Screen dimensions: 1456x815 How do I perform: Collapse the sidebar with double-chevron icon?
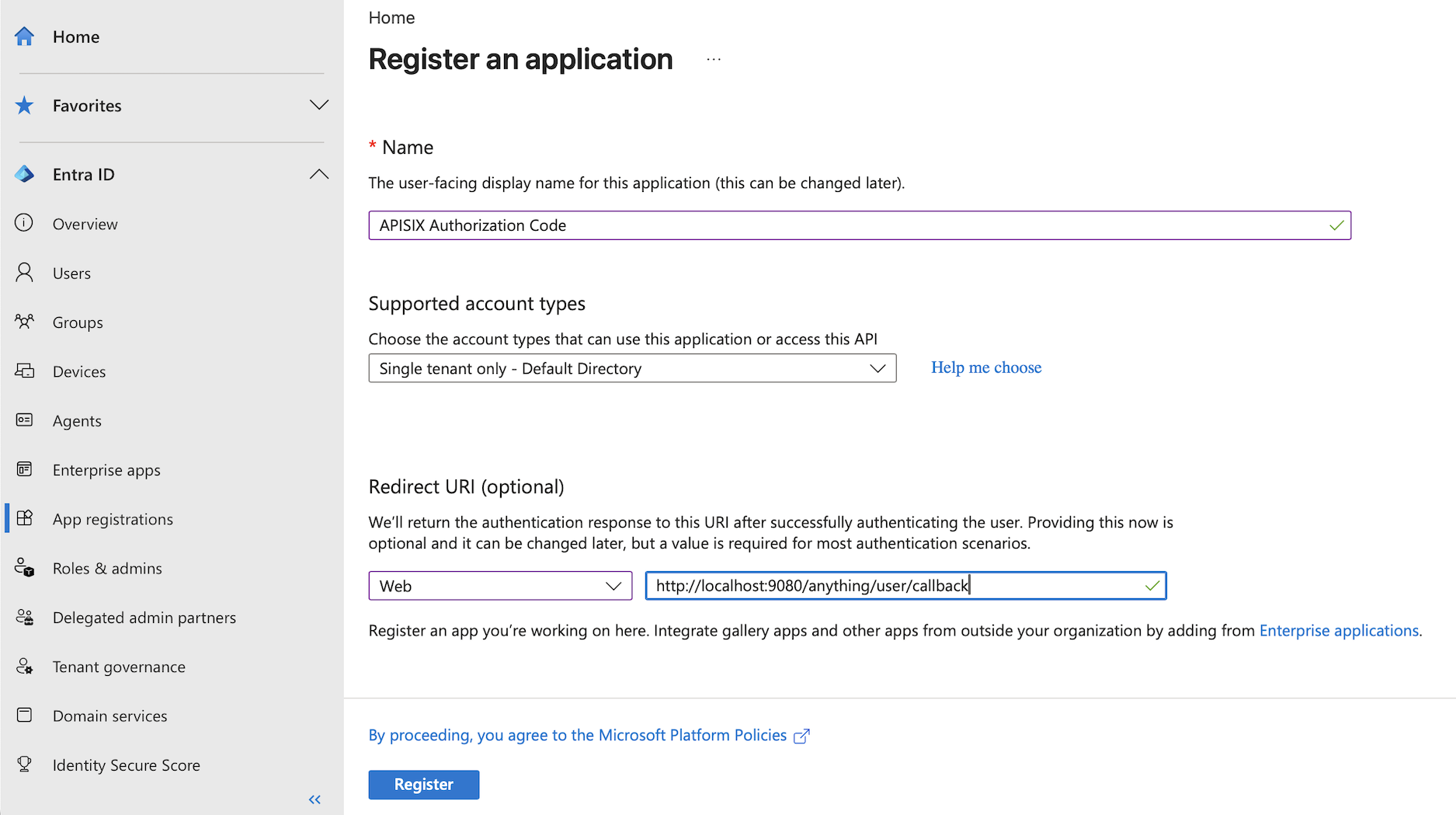[x=314, y=799]
